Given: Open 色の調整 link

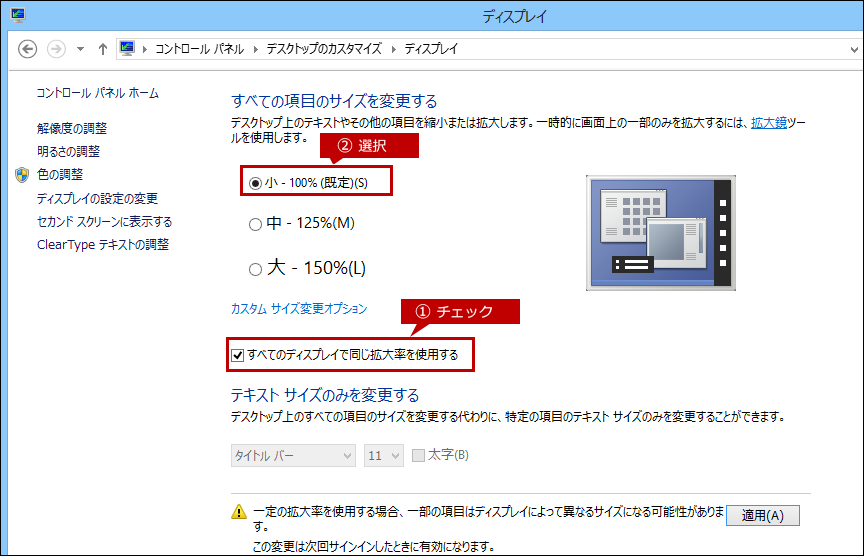Looking at the screenshot, I should click(60, 175).
